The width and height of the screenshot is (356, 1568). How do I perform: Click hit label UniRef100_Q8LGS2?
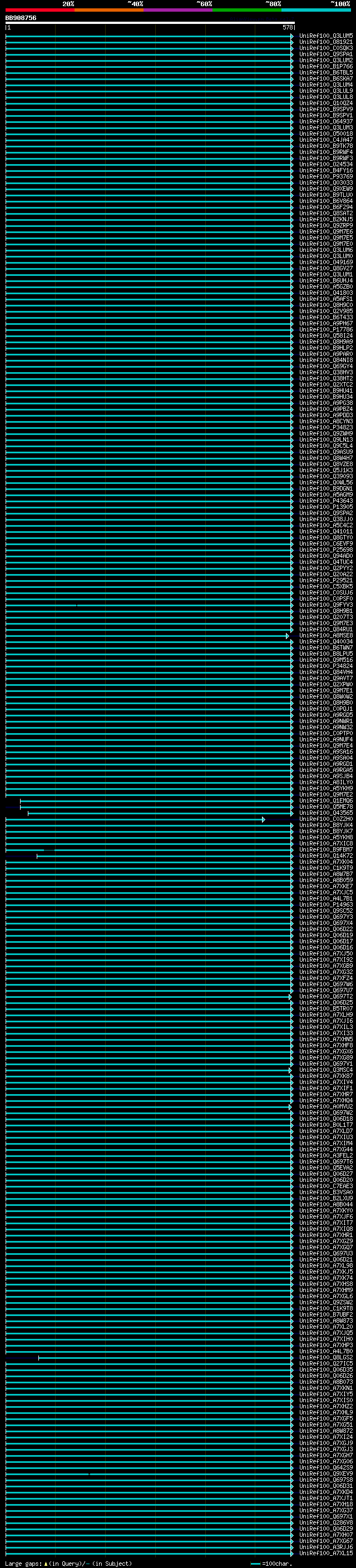pos(325,1358)
